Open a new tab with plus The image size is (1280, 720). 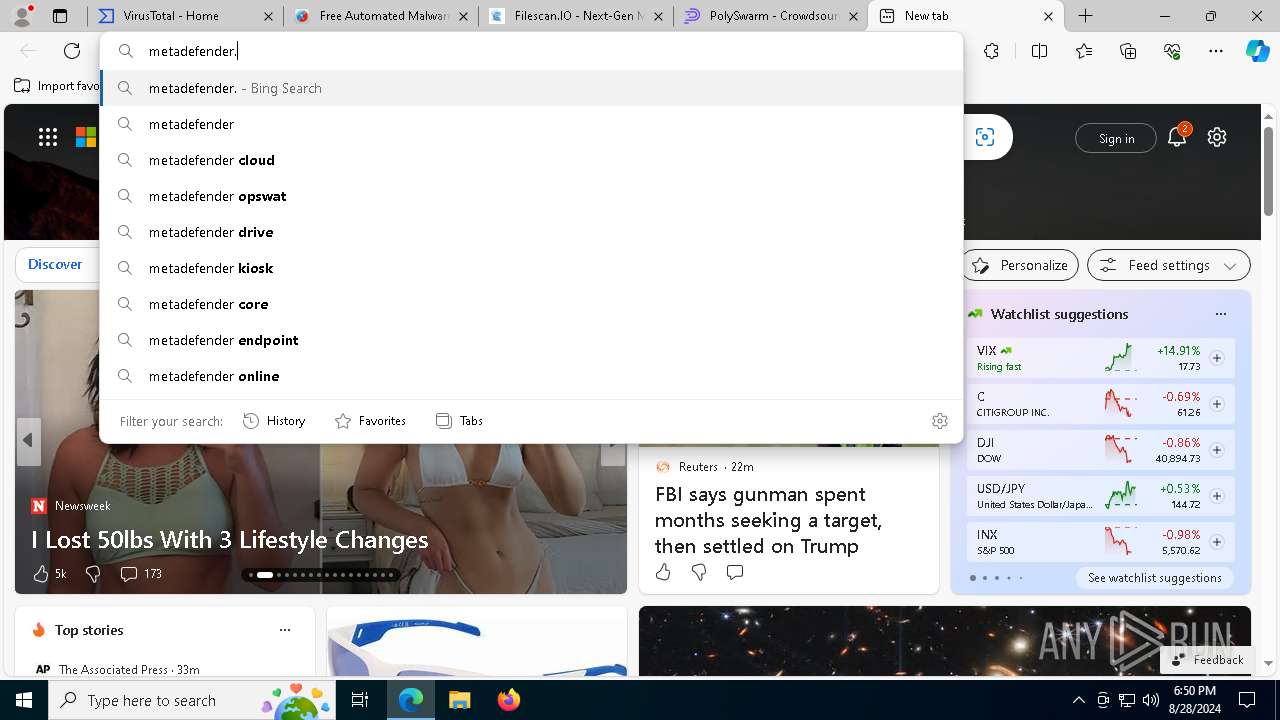1085,16
